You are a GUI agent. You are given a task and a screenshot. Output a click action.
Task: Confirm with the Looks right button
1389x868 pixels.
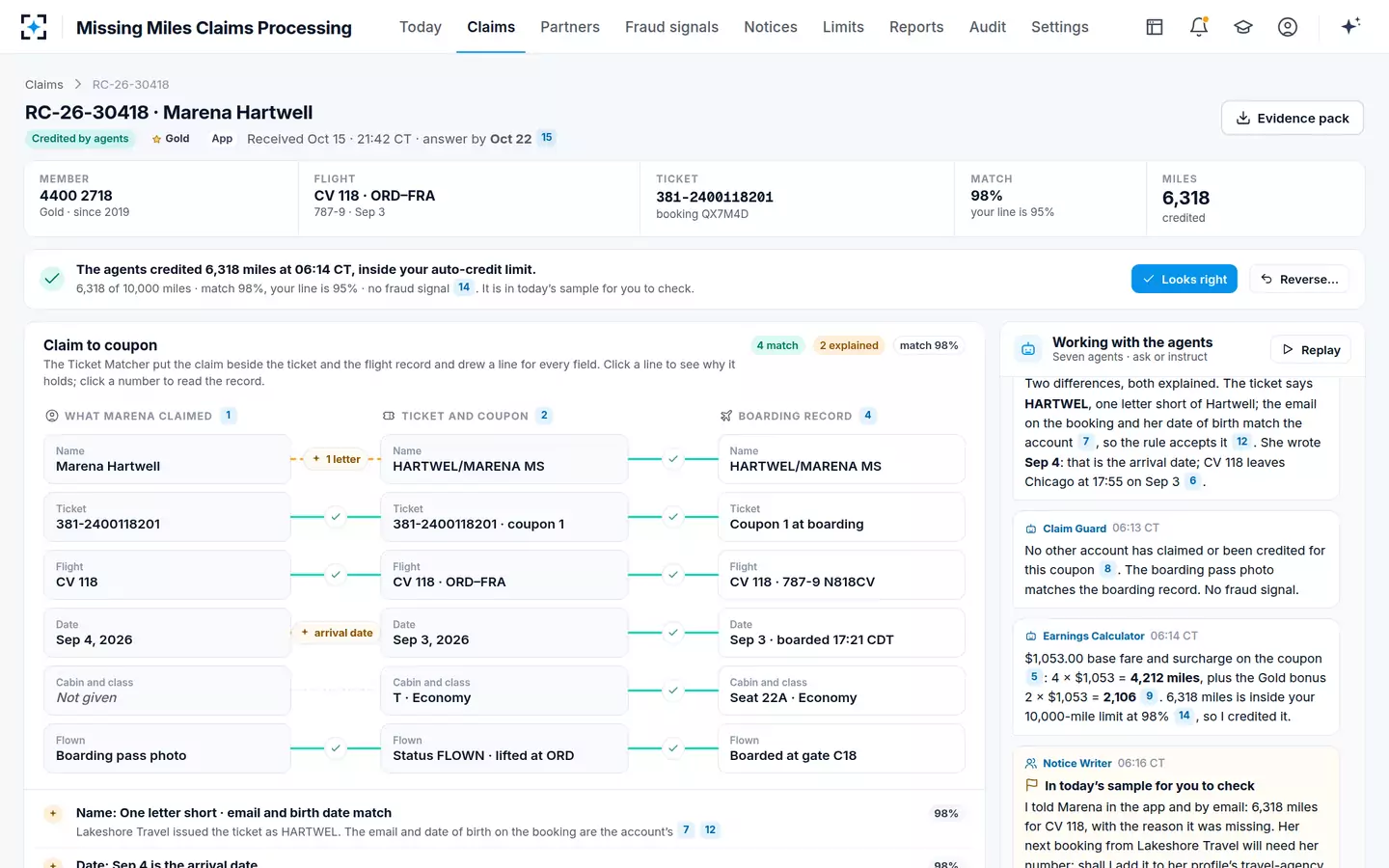[x=1185, y=279]
